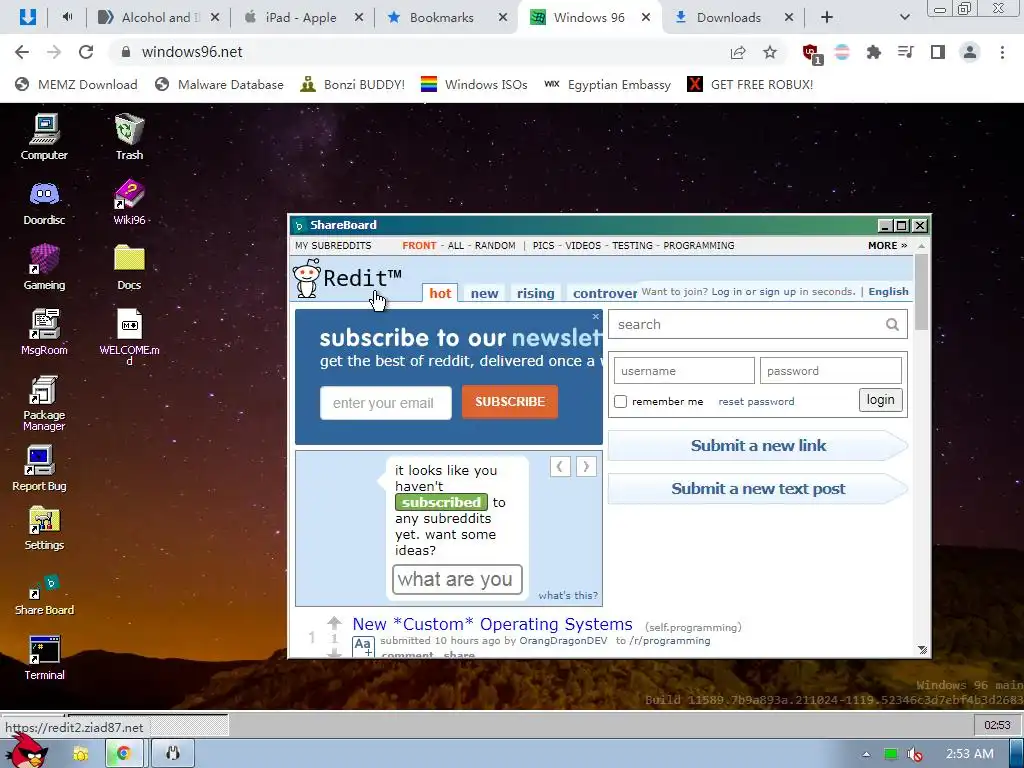Click the Redit alien logo
This screenshot has width=1024, height=768.
pos(306,278)
